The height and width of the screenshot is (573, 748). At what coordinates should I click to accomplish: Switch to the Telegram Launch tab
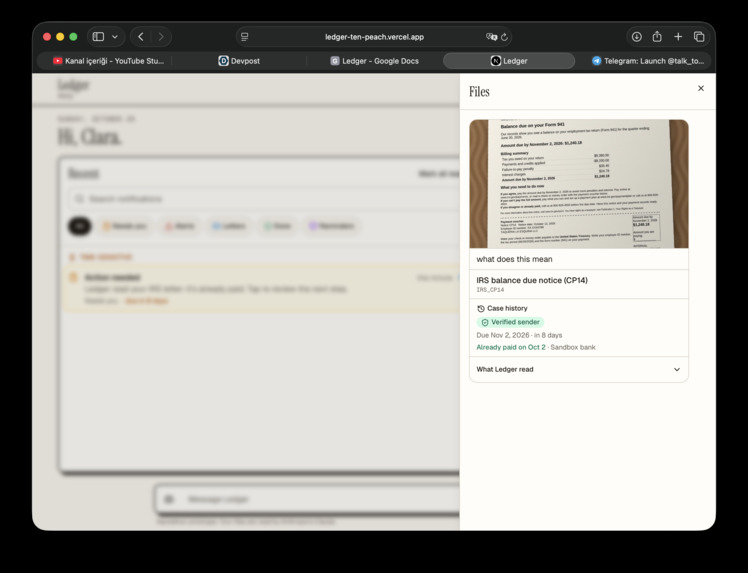[x=648, y=61]
